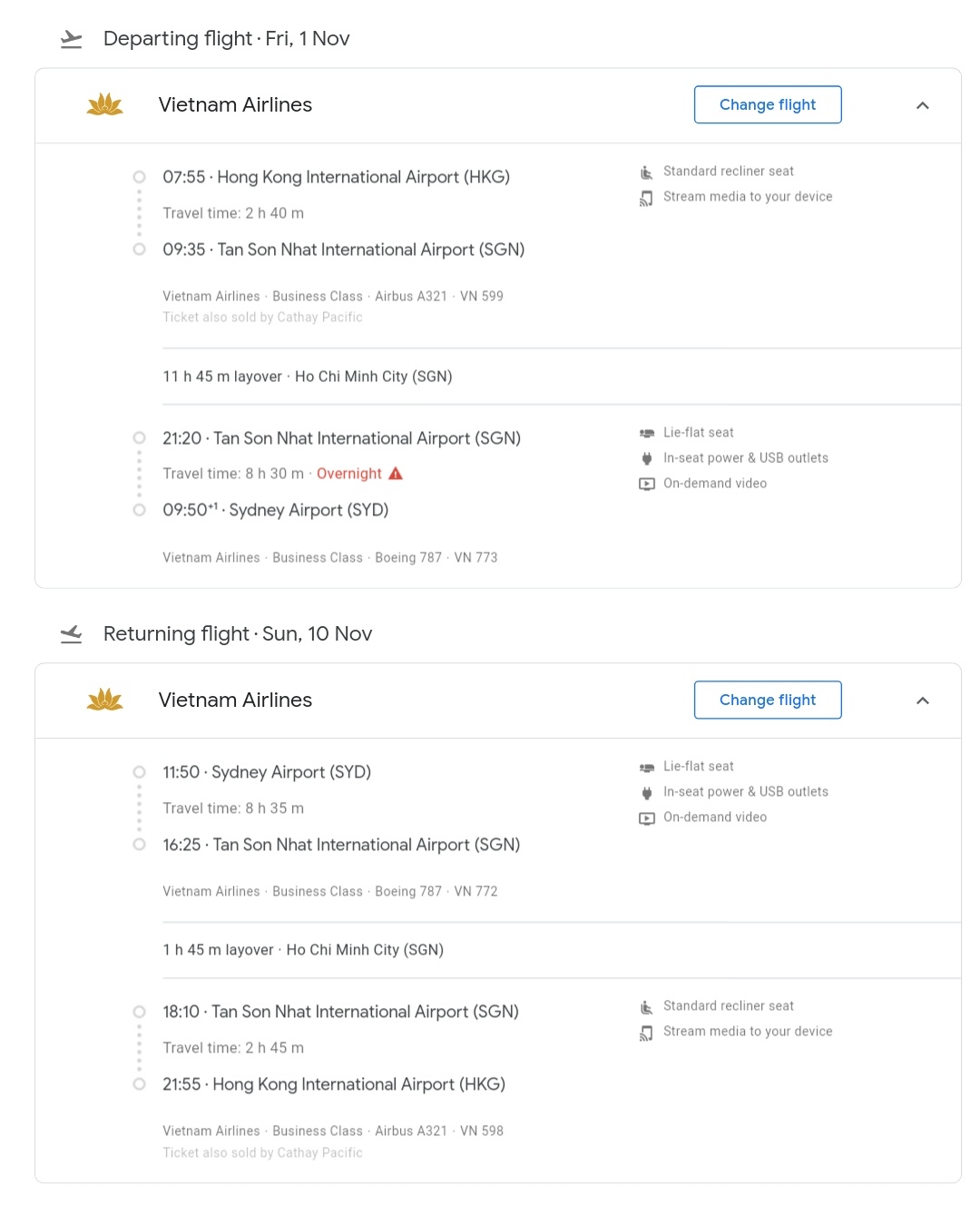Click stream media icon for flight VN 598
This screenshot has height=1215, width=980.
tap(646, 1033)
